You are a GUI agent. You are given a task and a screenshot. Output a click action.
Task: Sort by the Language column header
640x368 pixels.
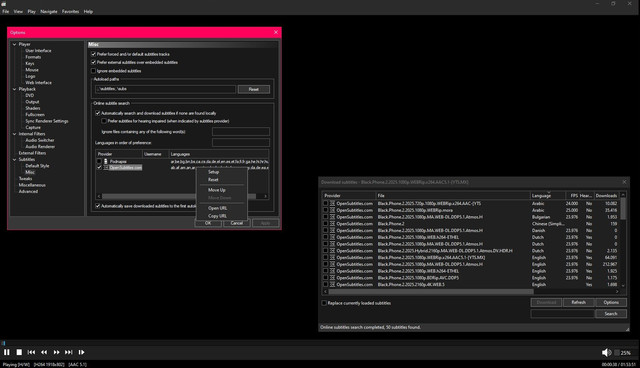[x=547, y=196]
